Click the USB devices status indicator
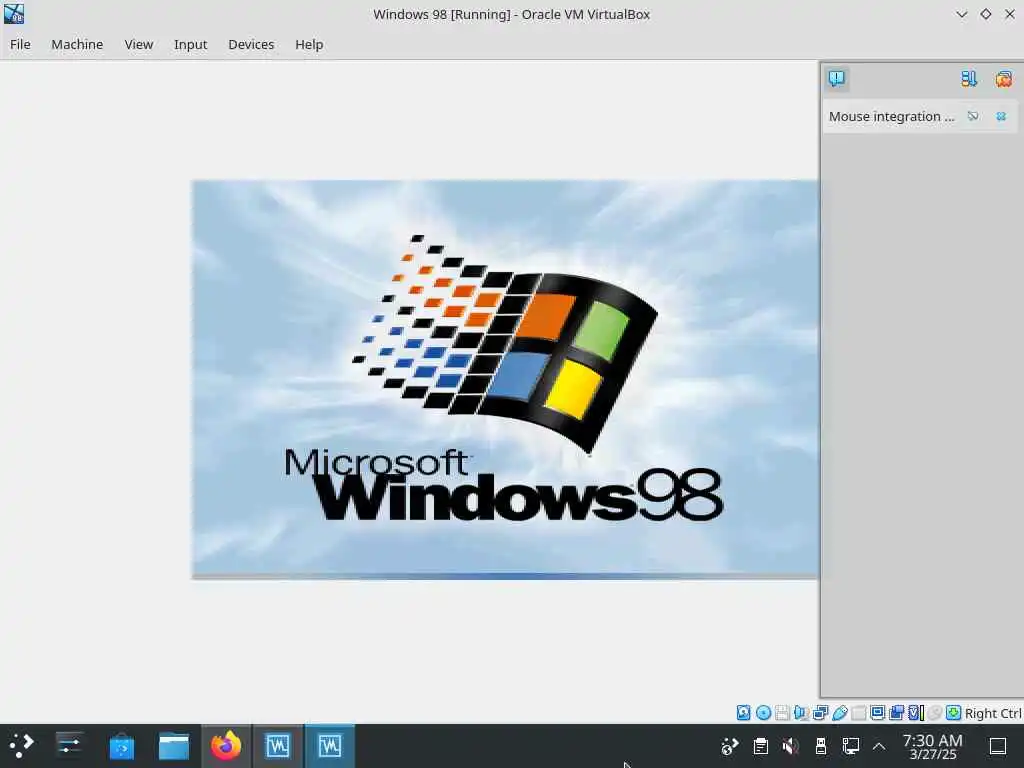The width and height of the screenshot is (1024, 768). [840, 712]
